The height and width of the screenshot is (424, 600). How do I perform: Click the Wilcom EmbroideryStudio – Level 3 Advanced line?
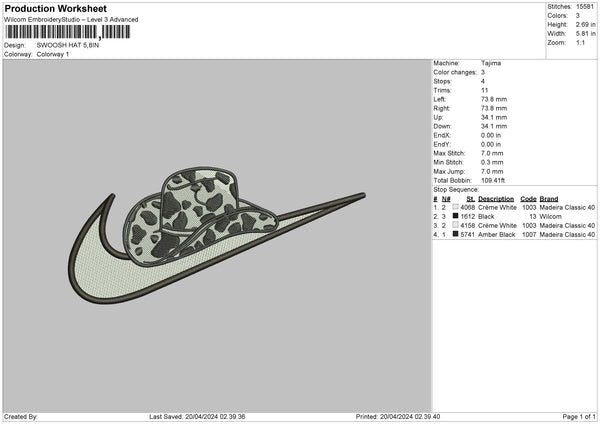(71, 20)
